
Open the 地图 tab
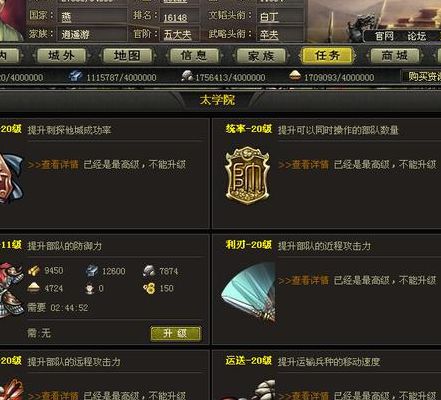pyautogui.click(x=127, y=56)
